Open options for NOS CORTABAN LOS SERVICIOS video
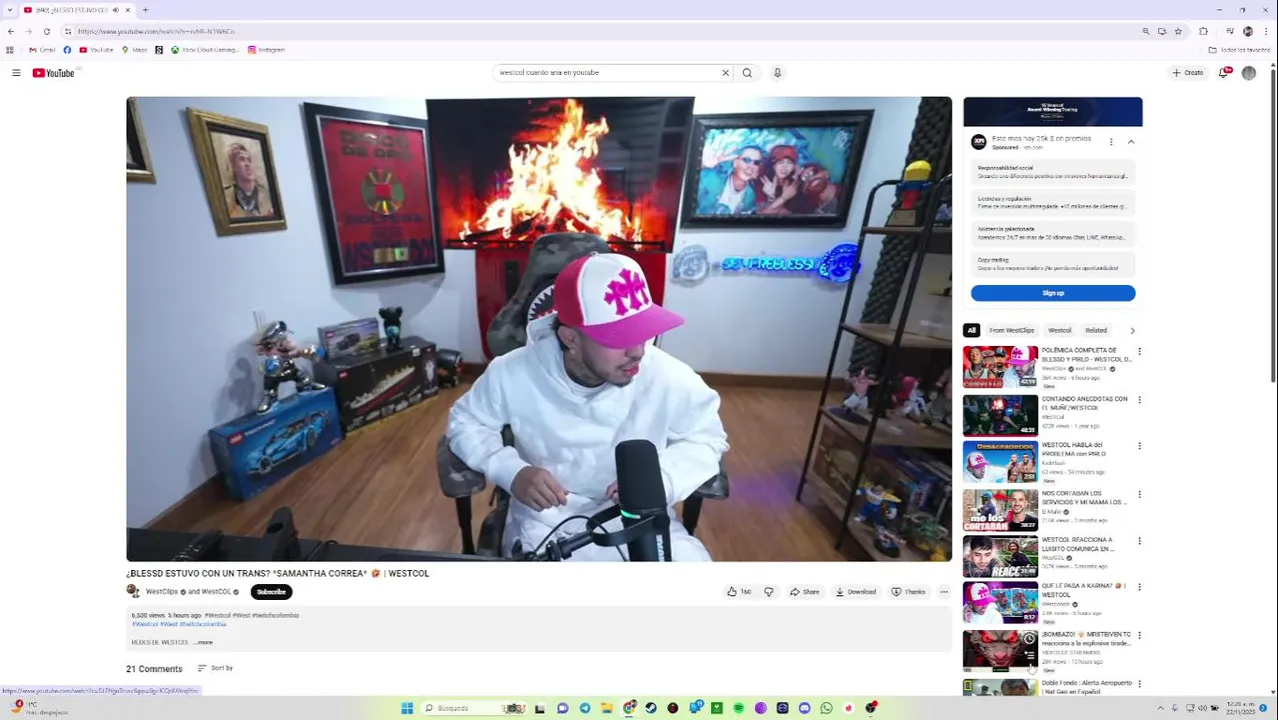 (x=1139, y=494)
